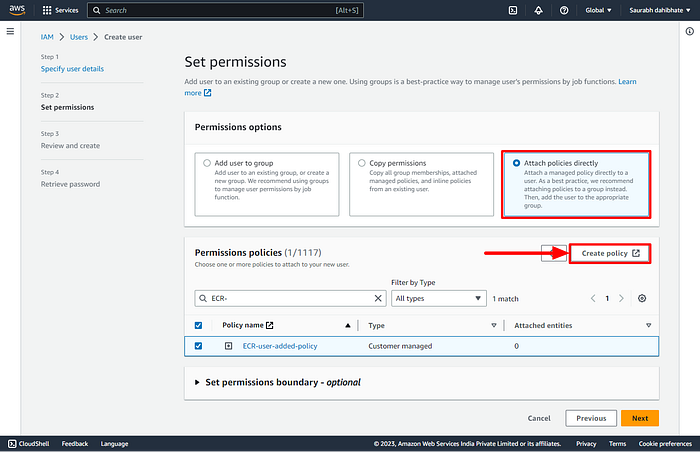Go to IAM breadcrumb
The width and height of the screenshot is (700, 452).
47,37
